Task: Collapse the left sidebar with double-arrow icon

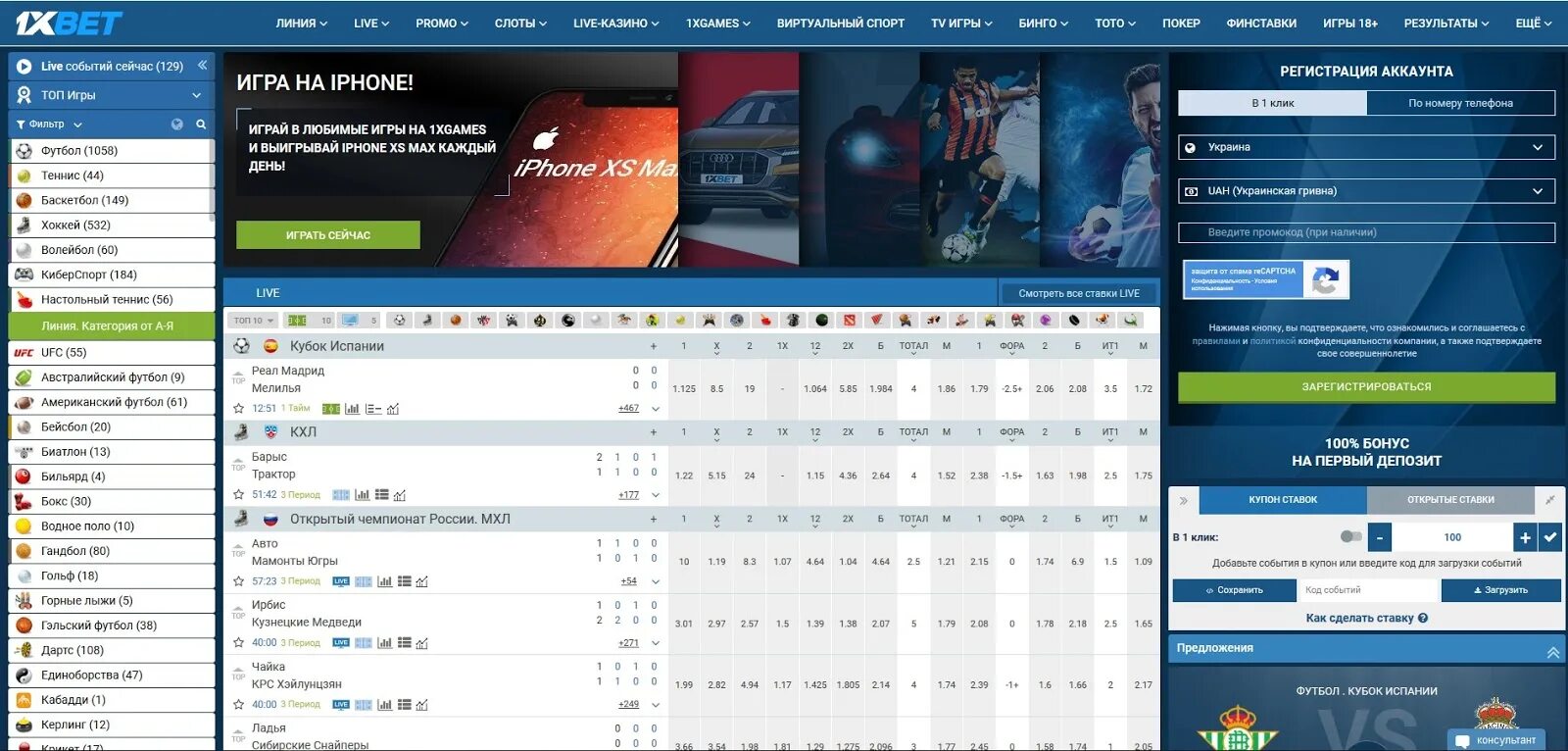Action: 202,66
